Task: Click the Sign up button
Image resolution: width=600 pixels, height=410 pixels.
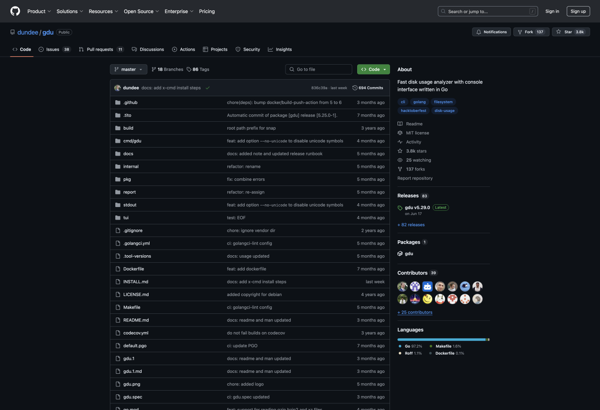Action: [578, 11]
